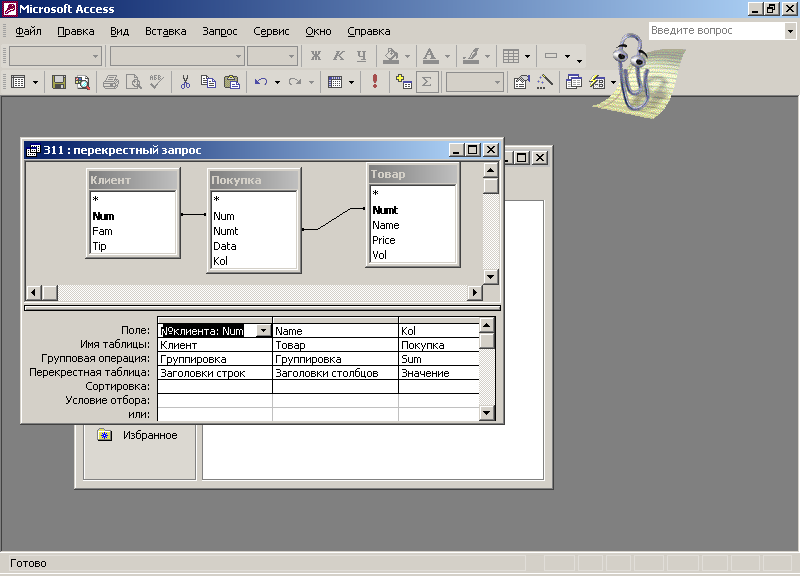The image size is (800, 576).
Task: Click Сортировка cell under Name column
Action: (x=335, y=387)
